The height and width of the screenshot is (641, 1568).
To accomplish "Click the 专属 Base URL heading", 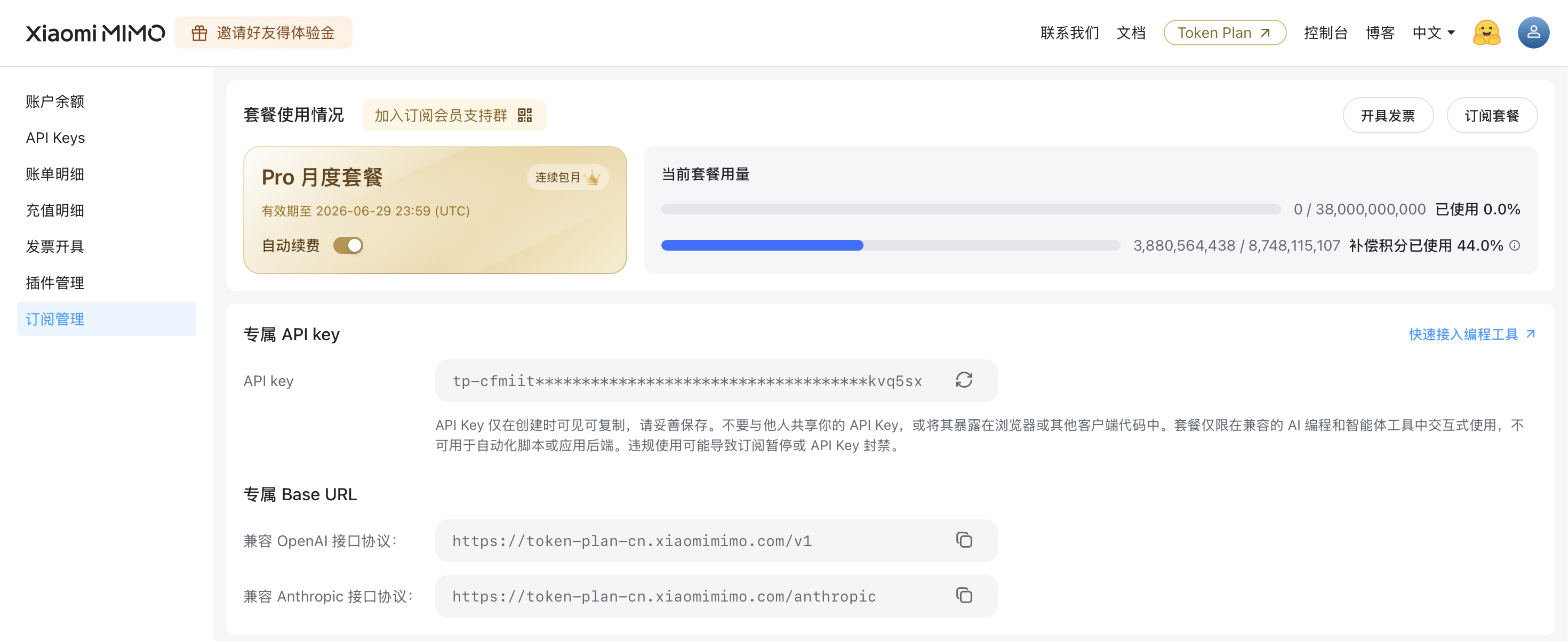I will (x=300, y=494).
